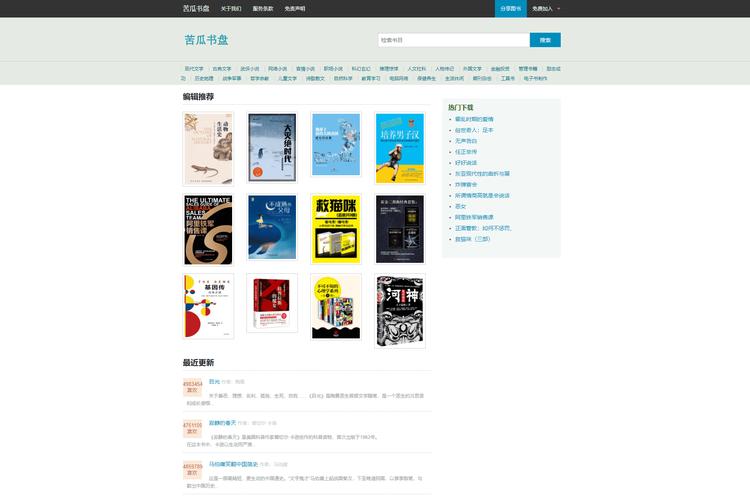Open the 电子书制作 category
This screenshot has height=500, width=750.
535,78
